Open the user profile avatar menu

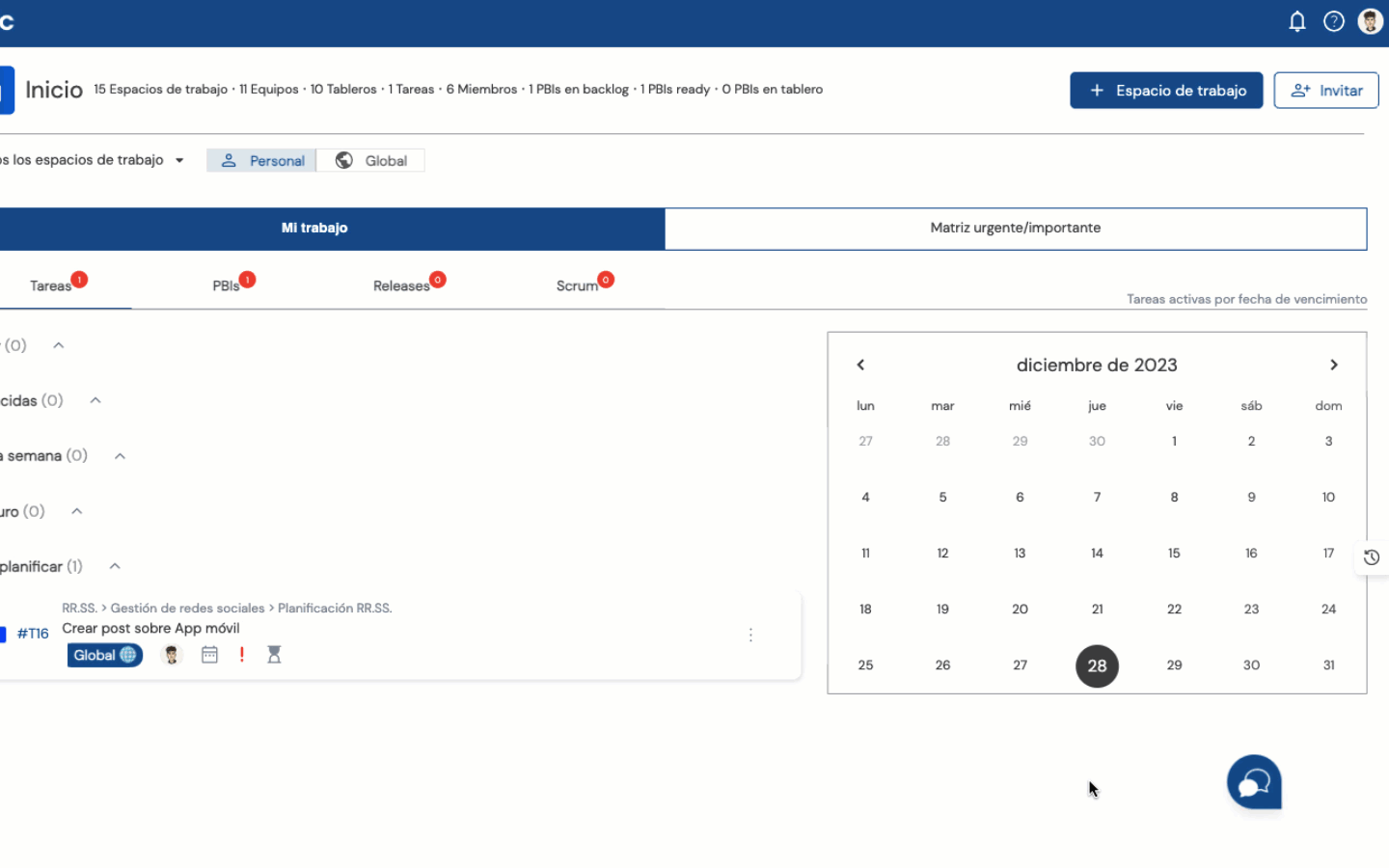pos(1370,21)
